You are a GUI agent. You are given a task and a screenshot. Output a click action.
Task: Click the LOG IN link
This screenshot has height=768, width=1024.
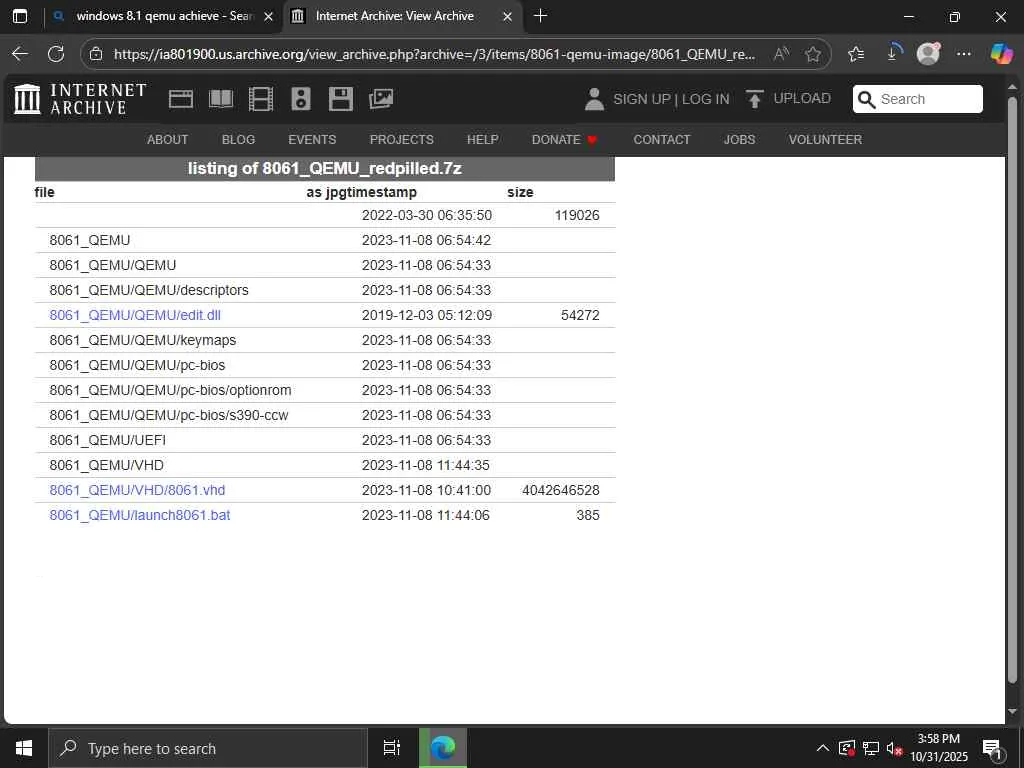(x=705, y=99)
